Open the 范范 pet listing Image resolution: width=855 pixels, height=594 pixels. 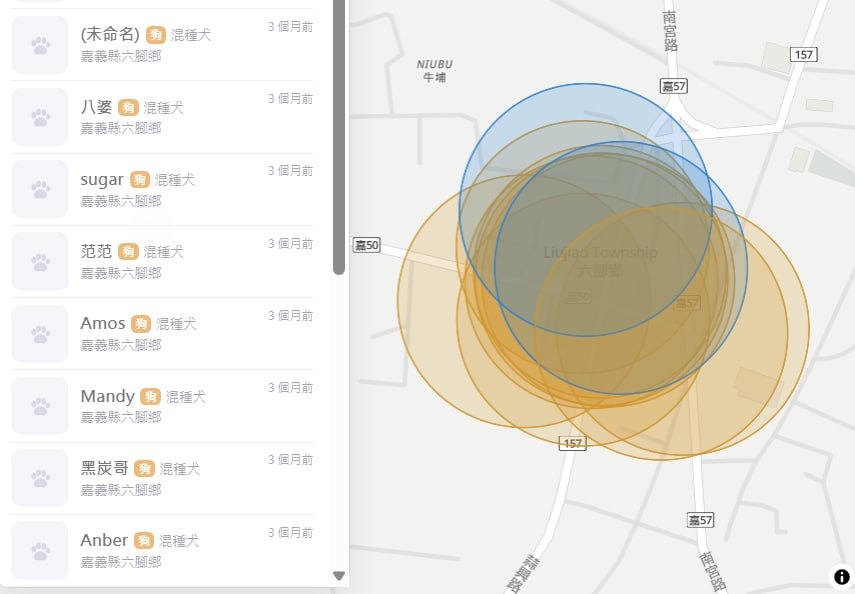162,261
